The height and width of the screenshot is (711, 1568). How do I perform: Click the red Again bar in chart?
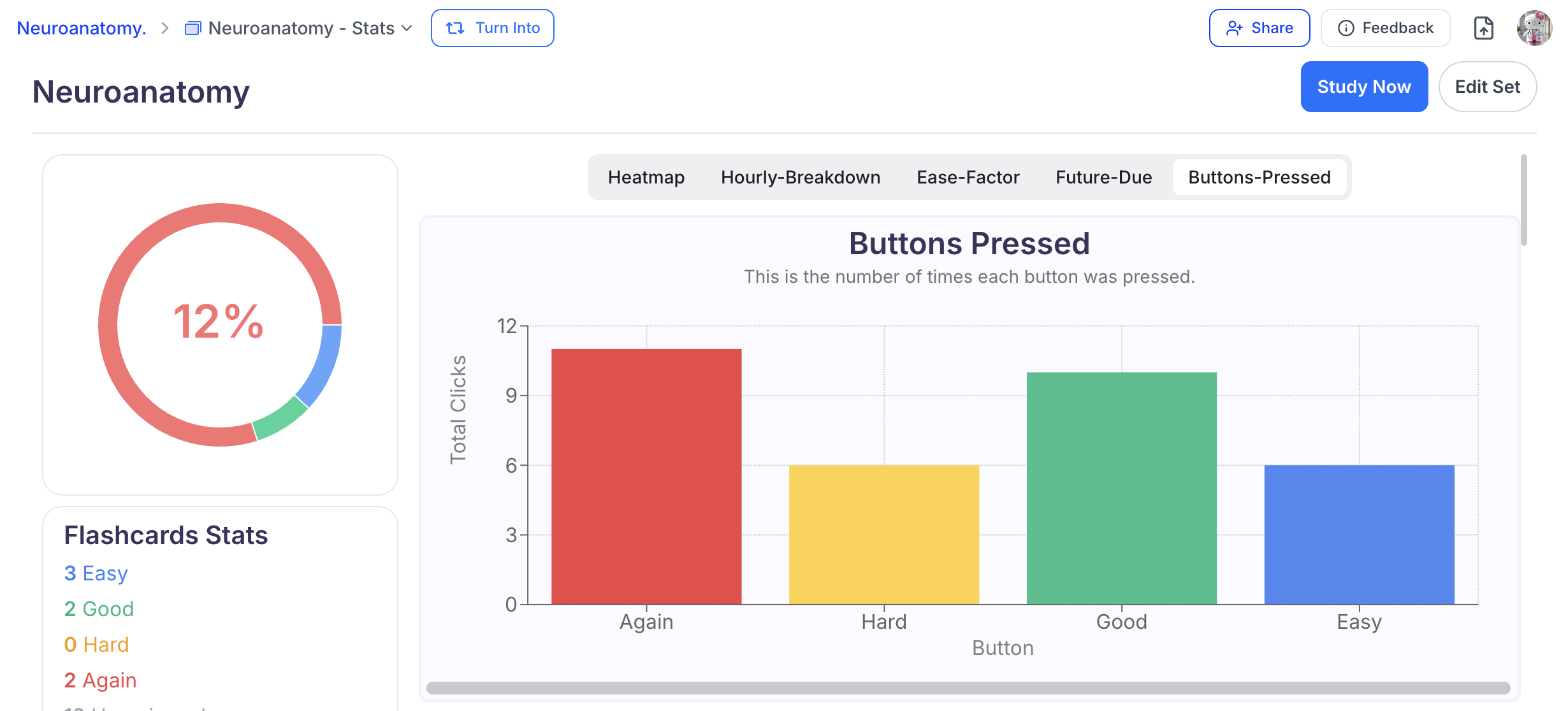pos(646,477)
